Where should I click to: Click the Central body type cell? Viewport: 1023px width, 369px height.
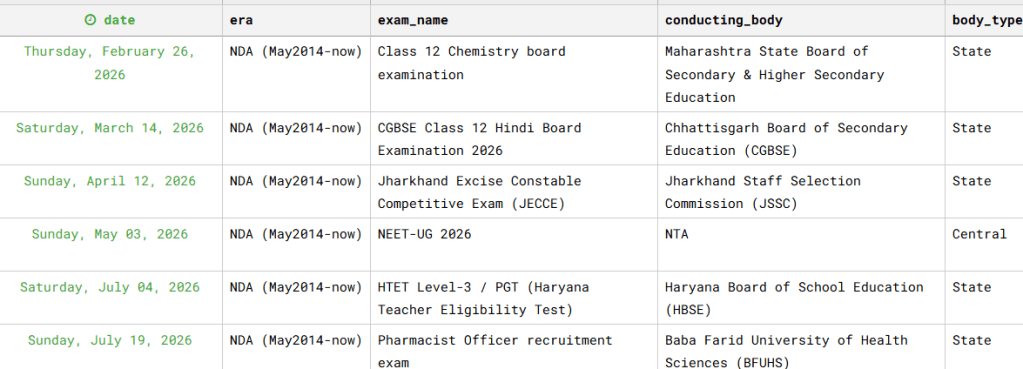[984, 244]
